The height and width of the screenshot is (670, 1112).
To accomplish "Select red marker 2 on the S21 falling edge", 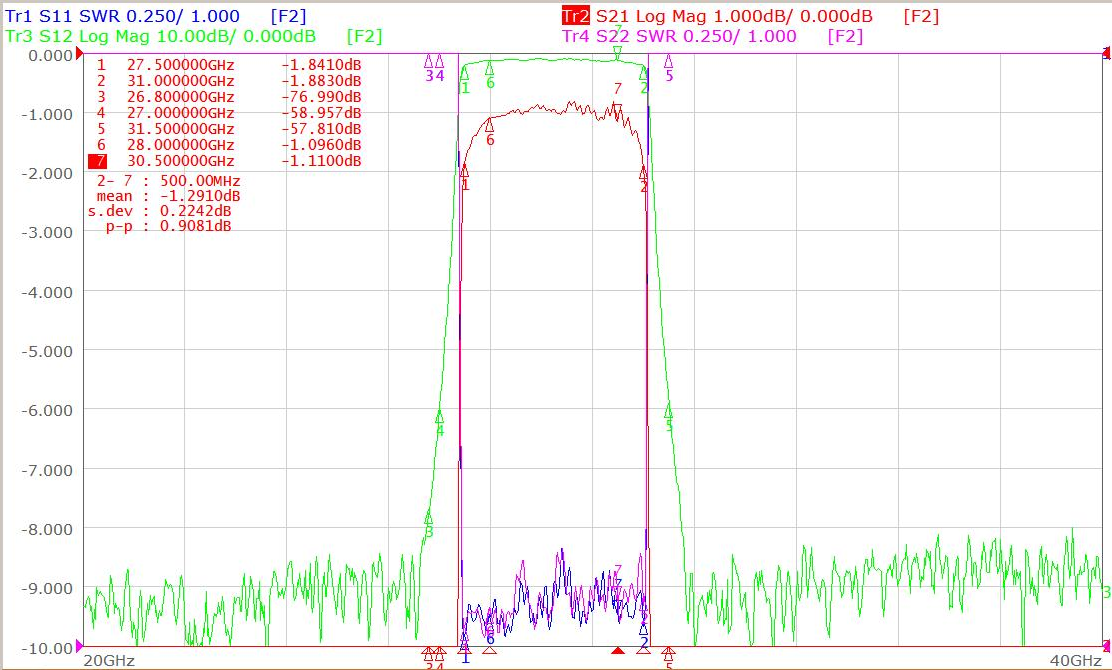I will pos(644,179).
